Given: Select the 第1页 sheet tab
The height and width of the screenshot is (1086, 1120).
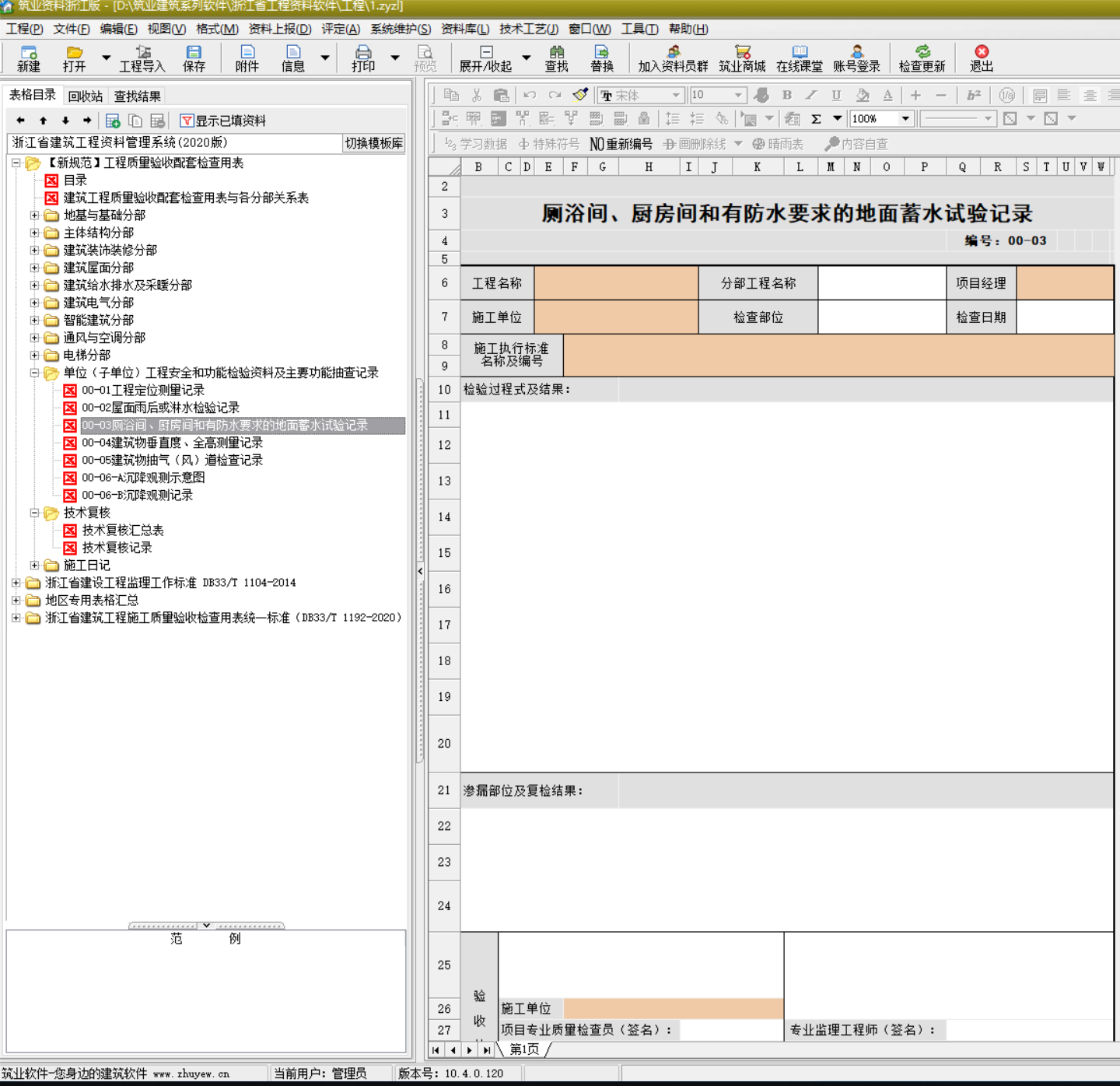Looking at the screenshot, I should 524,1049.
